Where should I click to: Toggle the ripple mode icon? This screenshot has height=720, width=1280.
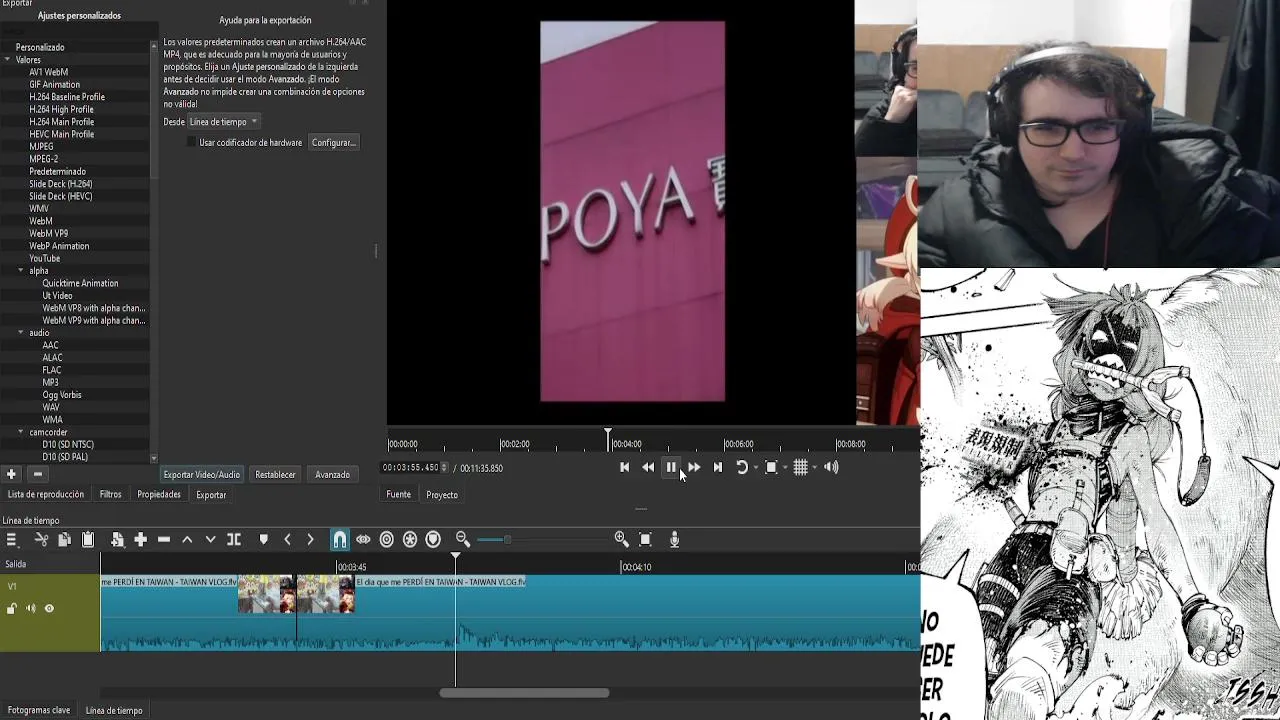coord(387,540)
